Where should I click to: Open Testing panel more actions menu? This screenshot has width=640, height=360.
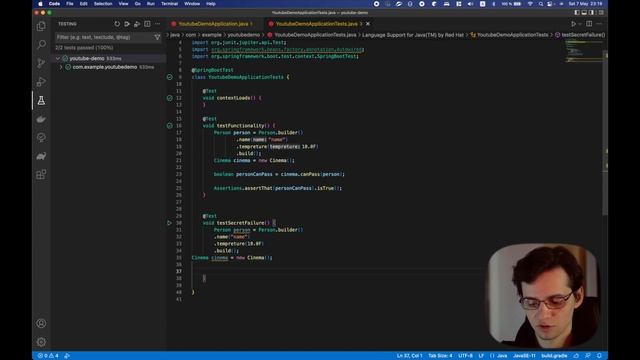click(x=158, y=24)
